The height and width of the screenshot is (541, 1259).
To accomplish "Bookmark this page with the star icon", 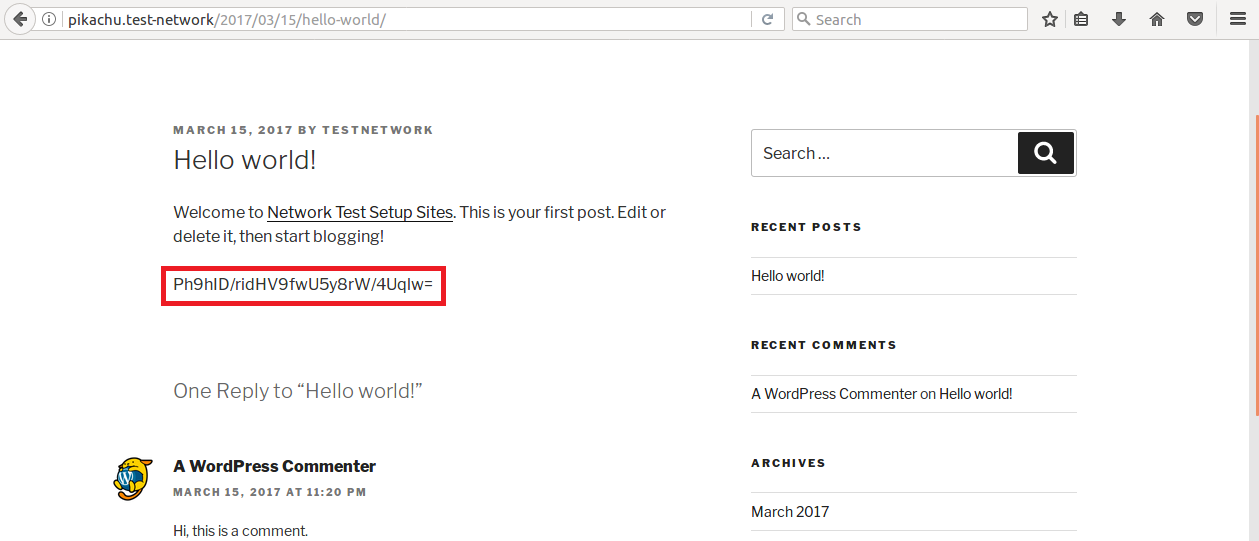I will click(x=1049, y=19).
